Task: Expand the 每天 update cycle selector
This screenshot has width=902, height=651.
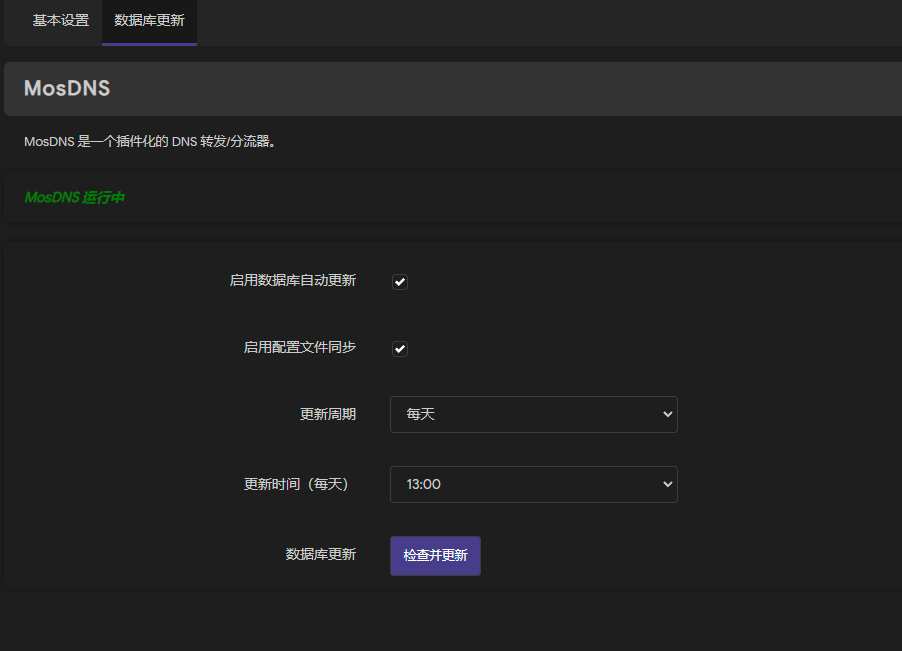Action: pos(533,414)
